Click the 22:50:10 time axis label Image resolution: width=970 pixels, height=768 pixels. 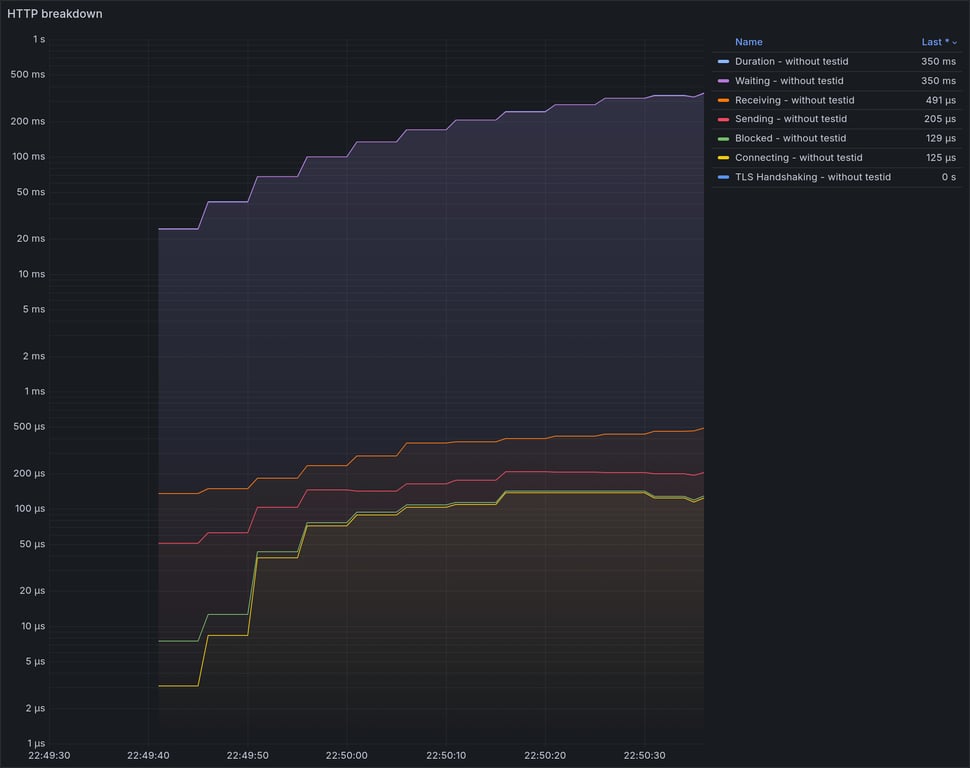pyautogui.click(x=446, y=755)
